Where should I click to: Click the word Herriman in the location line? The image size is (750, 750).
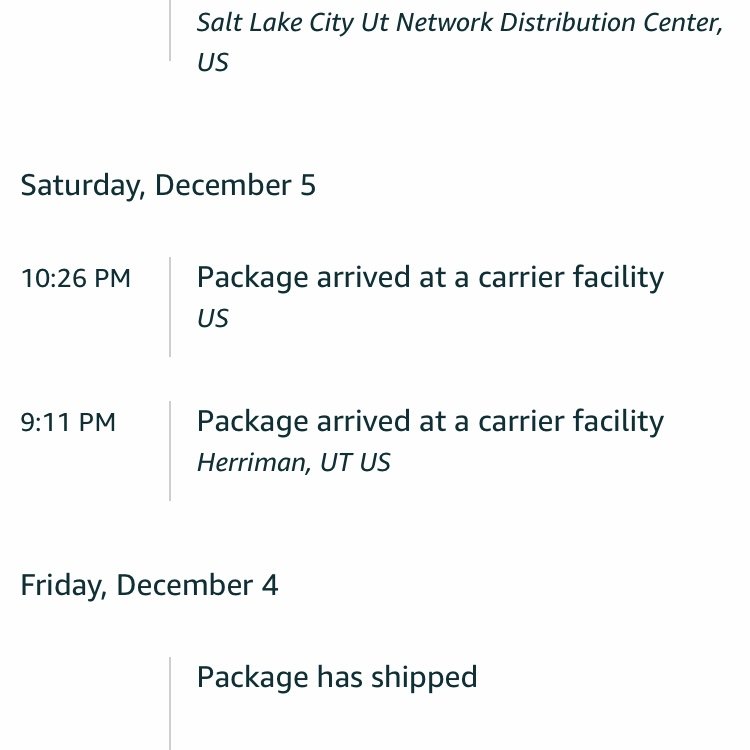251,463
